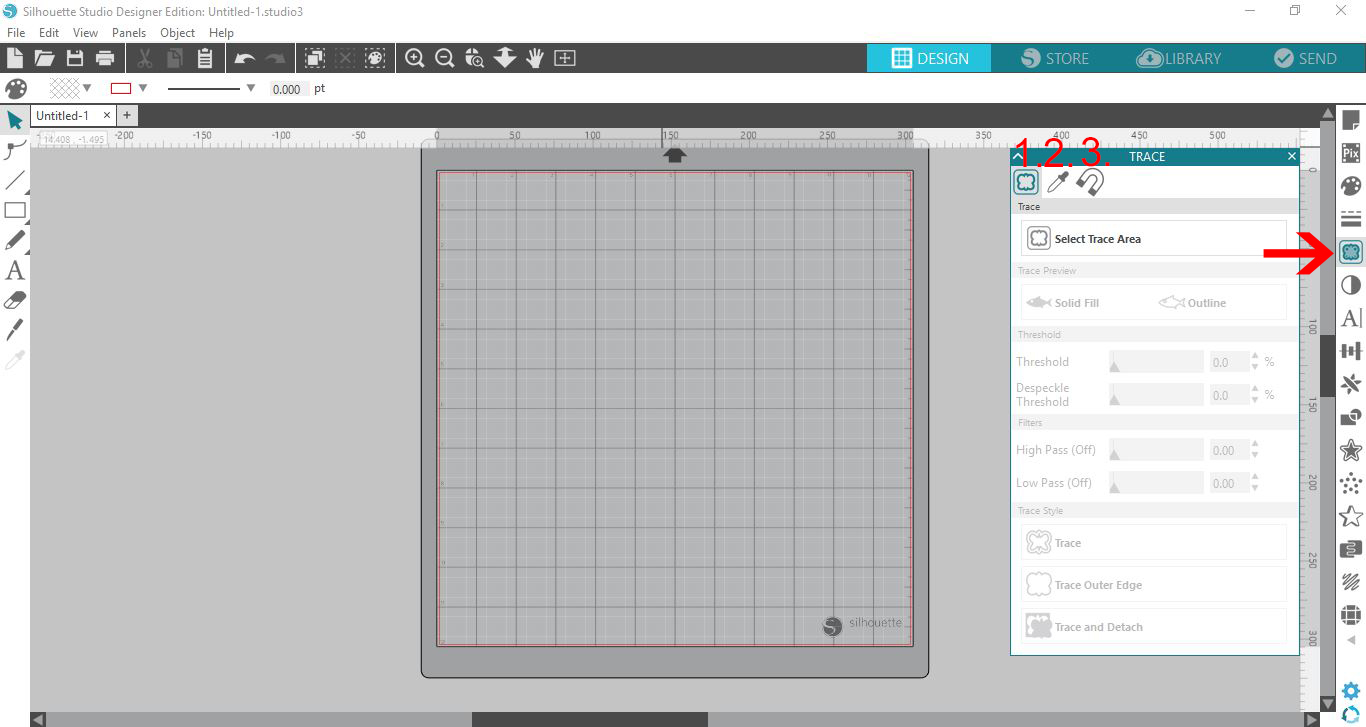Fit the page to the window
The height and width of the screenshot is (727, 1366).
click(565, 58)
